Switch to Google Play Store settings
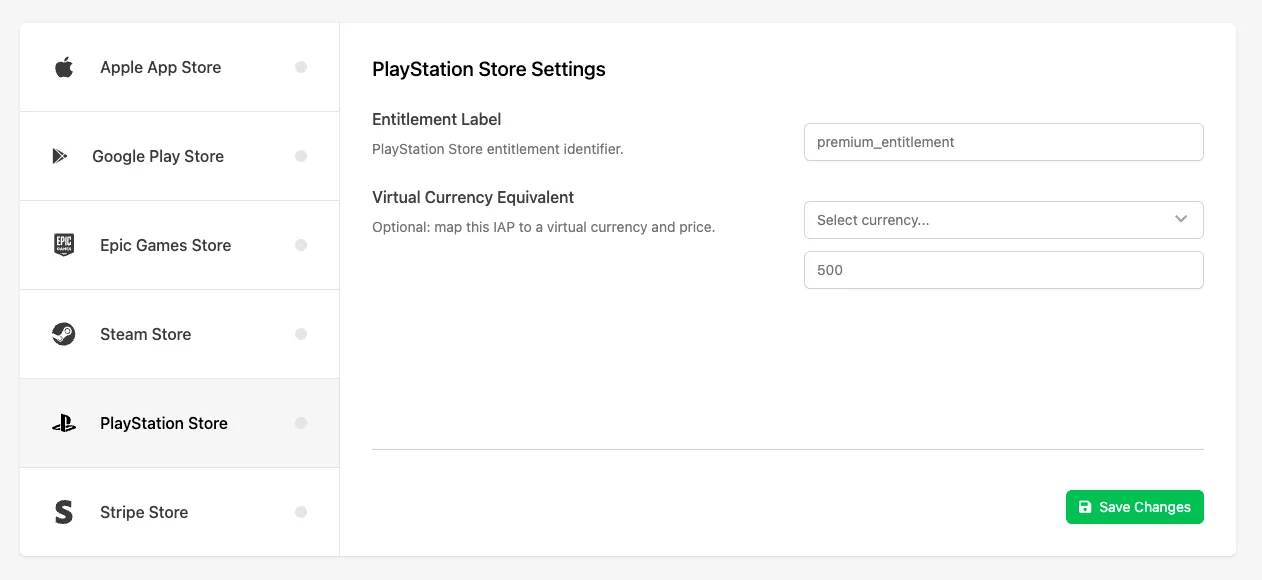The height and width of the screenshot is (580, 1262). click(x=180, y=156)
